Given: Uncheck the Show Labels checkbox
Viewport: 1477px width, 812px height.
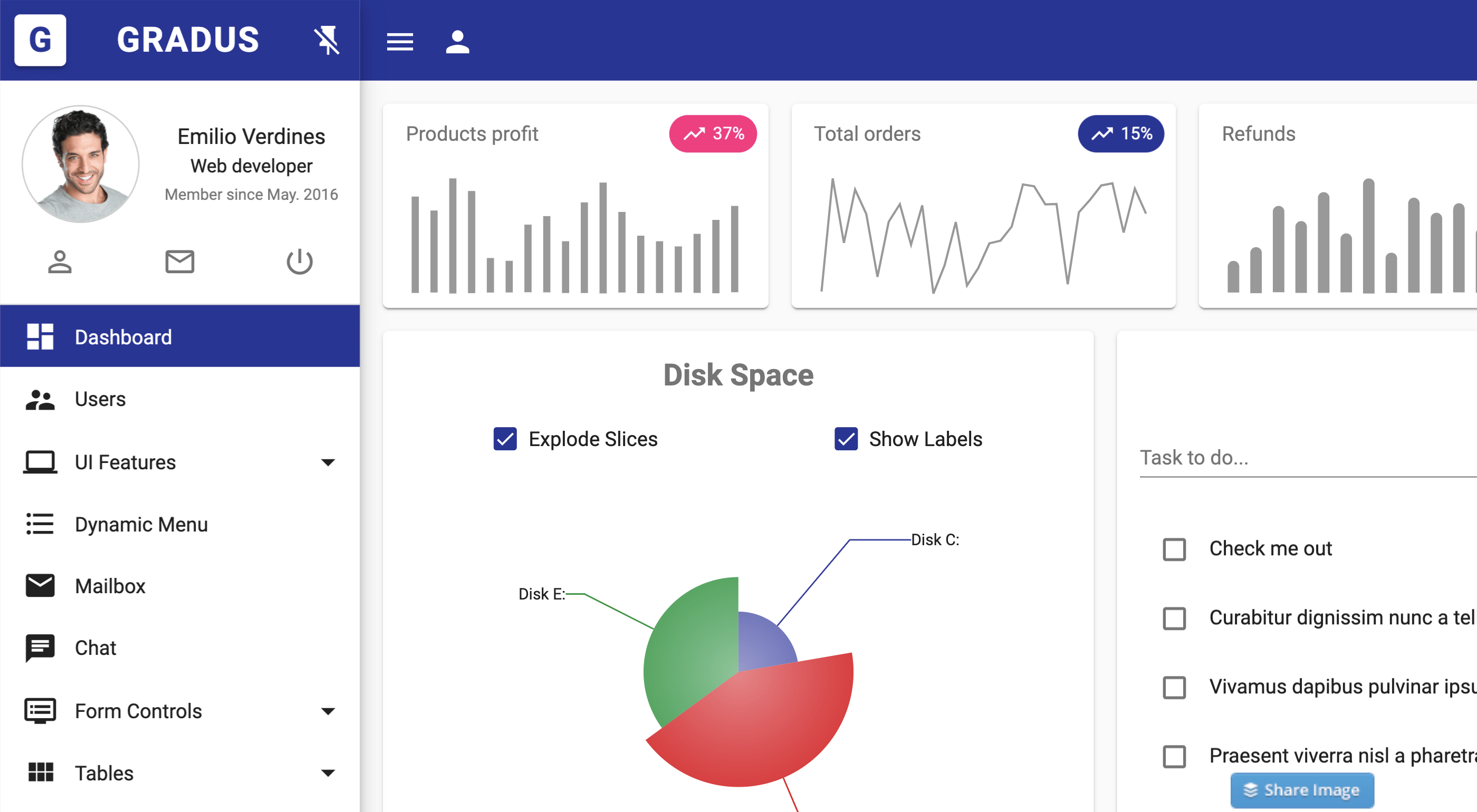Looking at the screenshot, I should click(x=846, y=439).
